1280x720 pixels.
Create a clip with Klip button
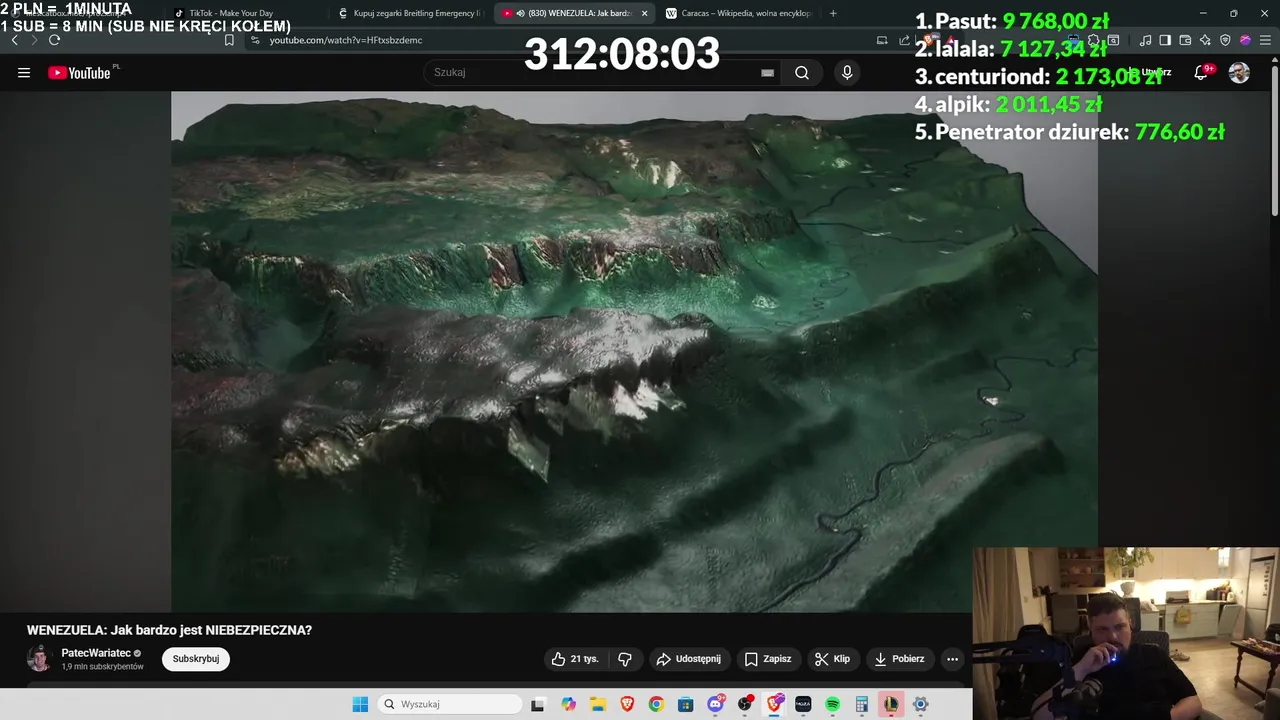click(x=833, y=659)
